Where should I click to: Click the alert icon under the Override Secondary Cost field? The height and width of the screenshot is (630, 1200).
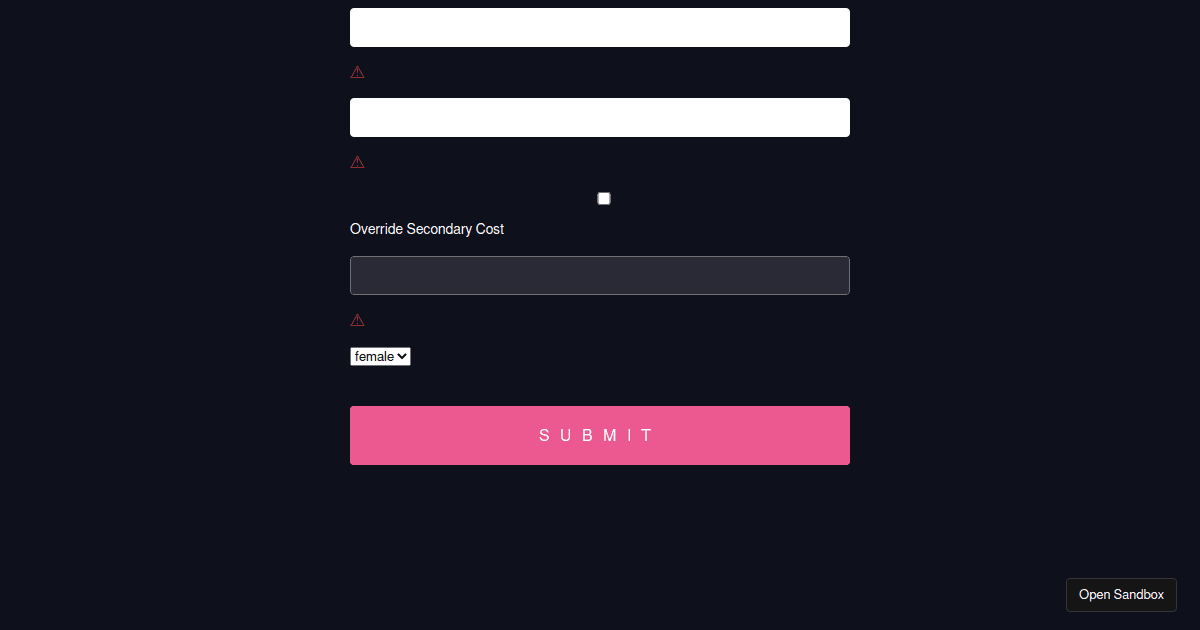[357, 319]
